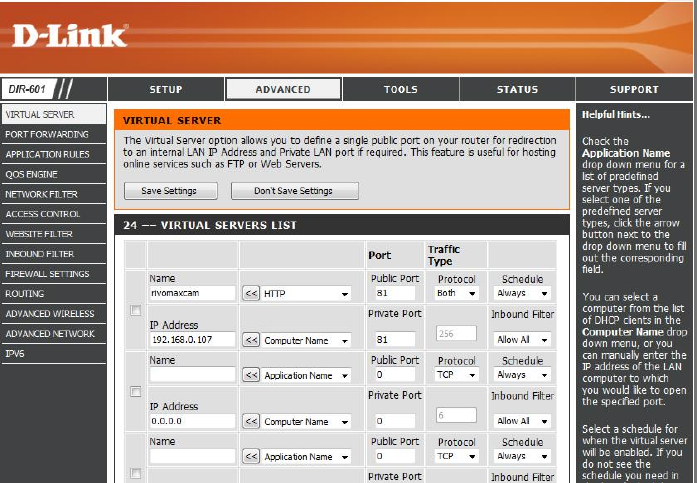The image size is (697, 483).
Task: Open Advanced Wireless page
Action: (53, 314)
